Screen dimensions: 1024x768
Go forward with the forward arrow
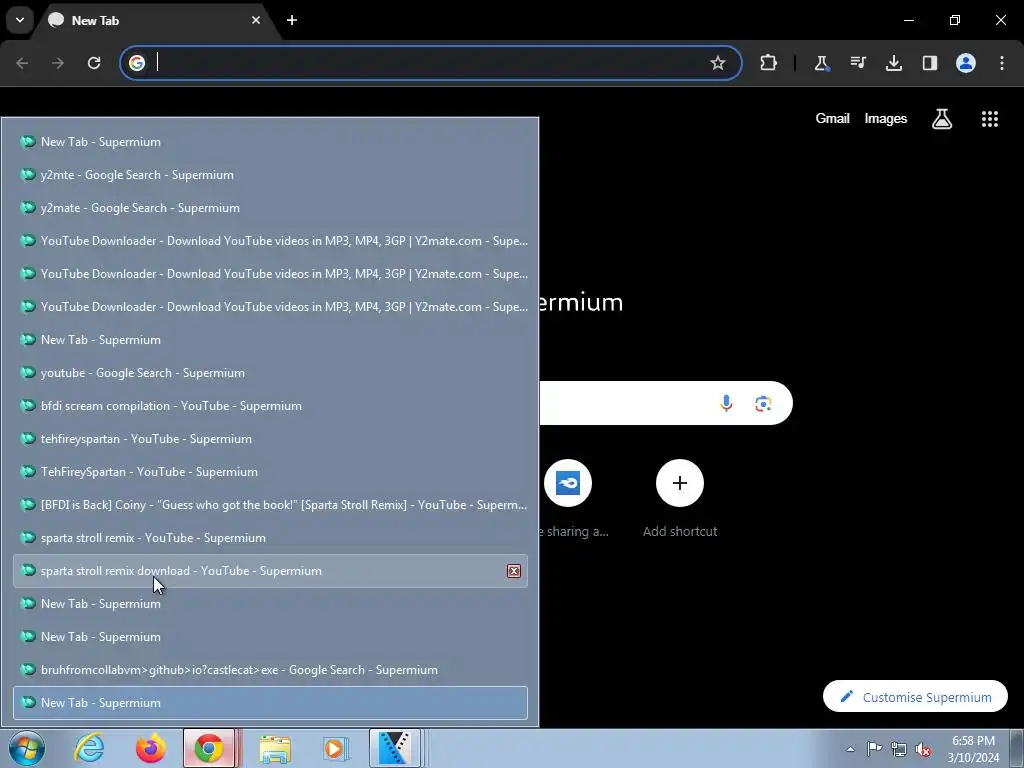(58, 63)
